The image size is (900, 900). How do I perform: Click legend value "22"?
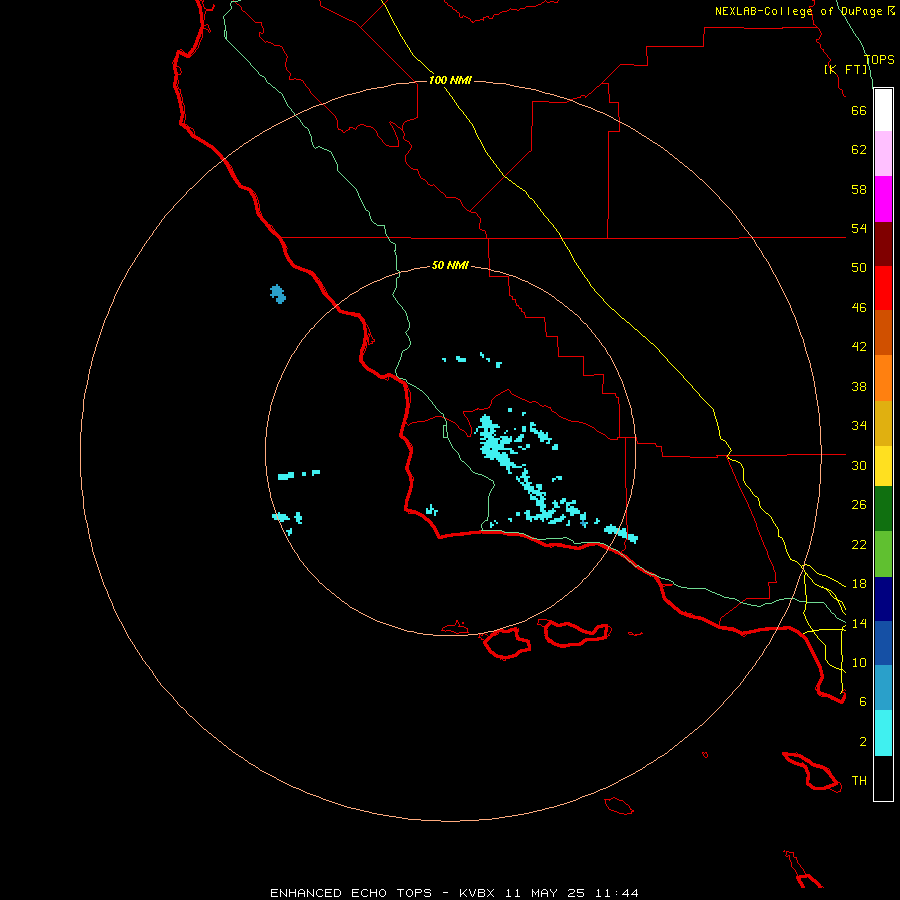[x=859, y=545]
